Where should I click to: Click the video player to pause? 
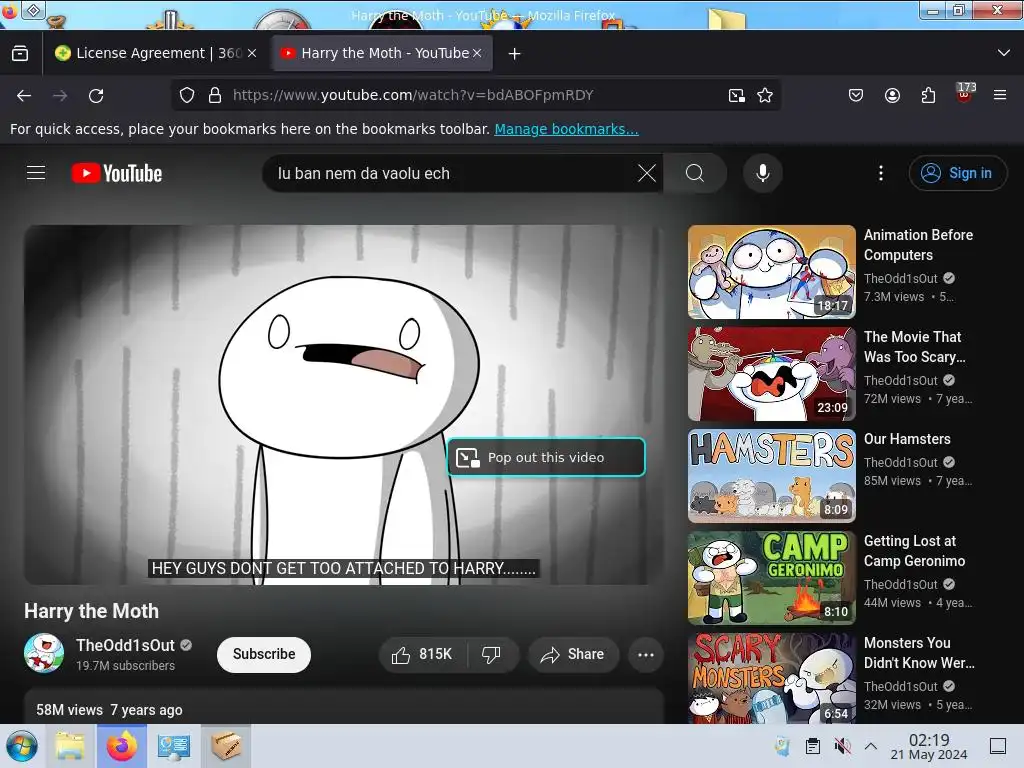344,405
